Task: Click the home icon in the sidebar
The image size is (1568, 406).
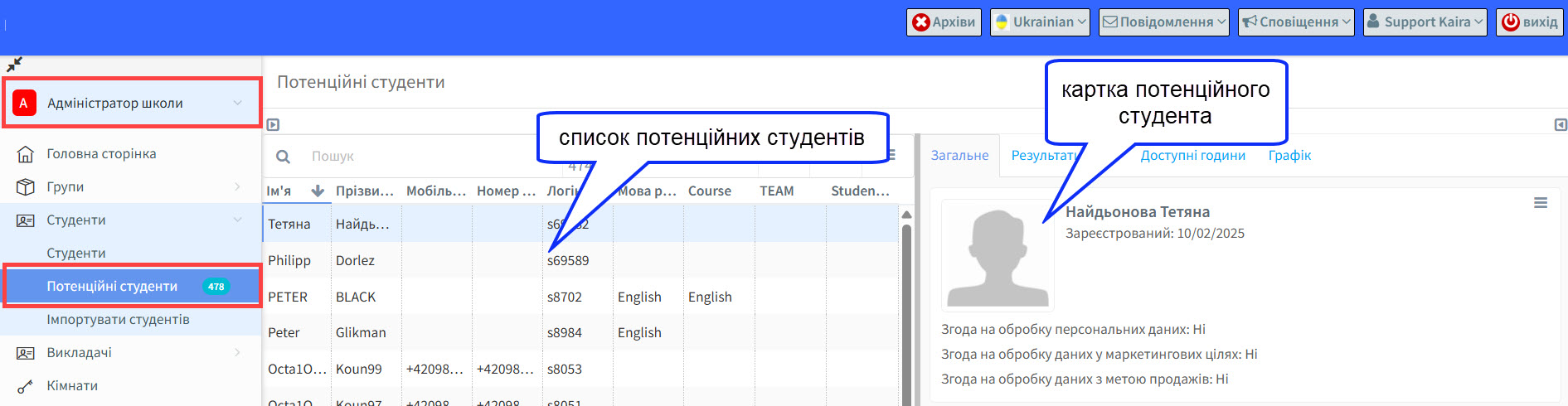Action: [26, 153]
